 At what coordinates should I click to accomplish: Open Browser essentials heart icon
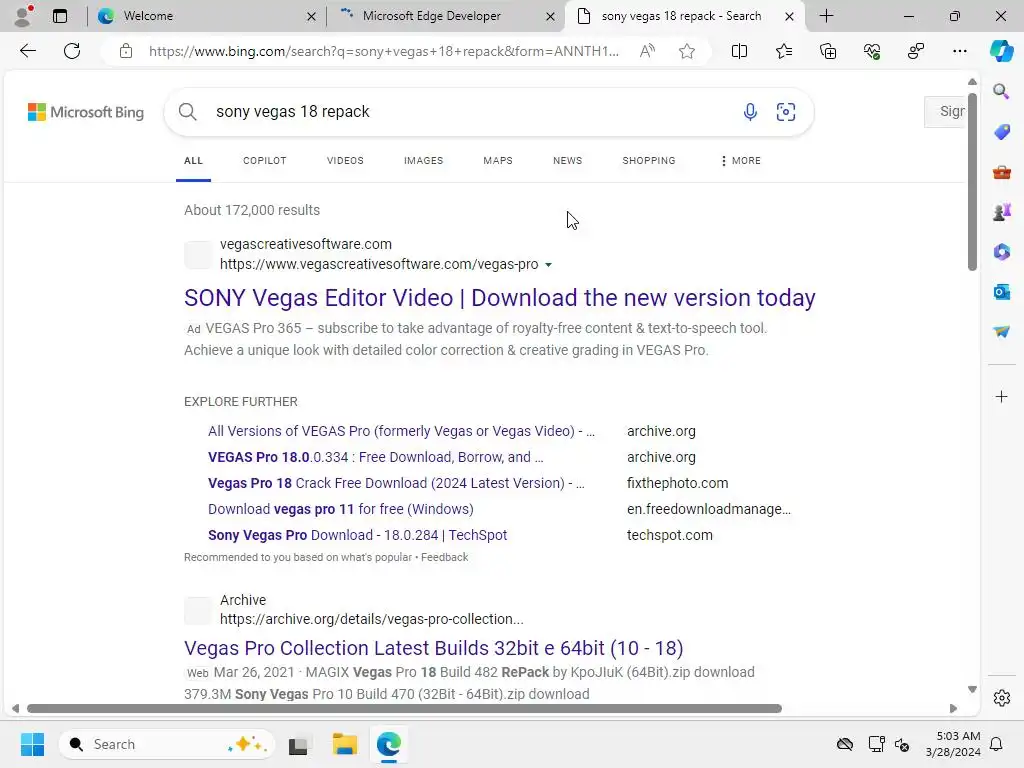tap(872, 51)
